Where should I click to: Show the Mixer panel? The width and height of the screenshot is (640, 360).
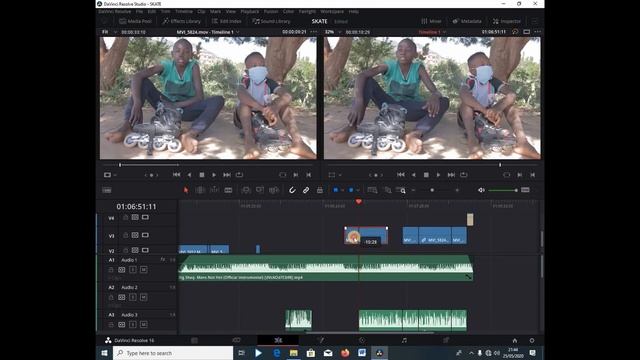coord(431,21)
